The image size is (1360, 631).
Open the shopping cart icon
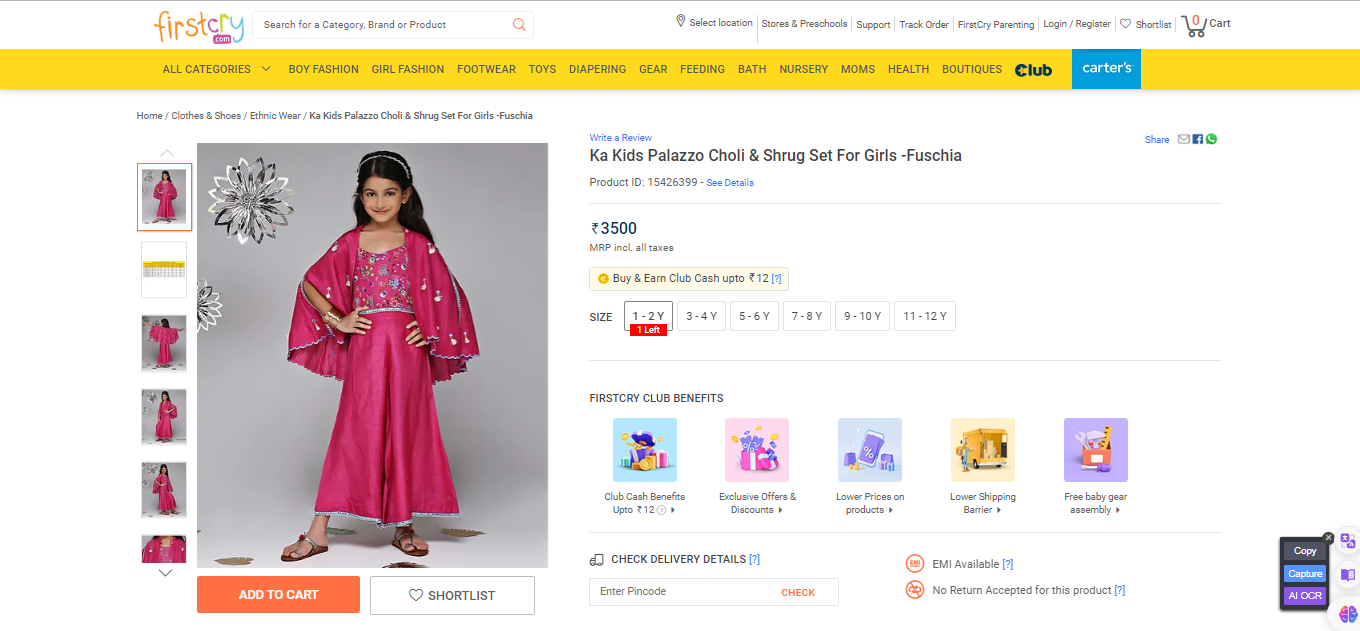pos(1194,25)
